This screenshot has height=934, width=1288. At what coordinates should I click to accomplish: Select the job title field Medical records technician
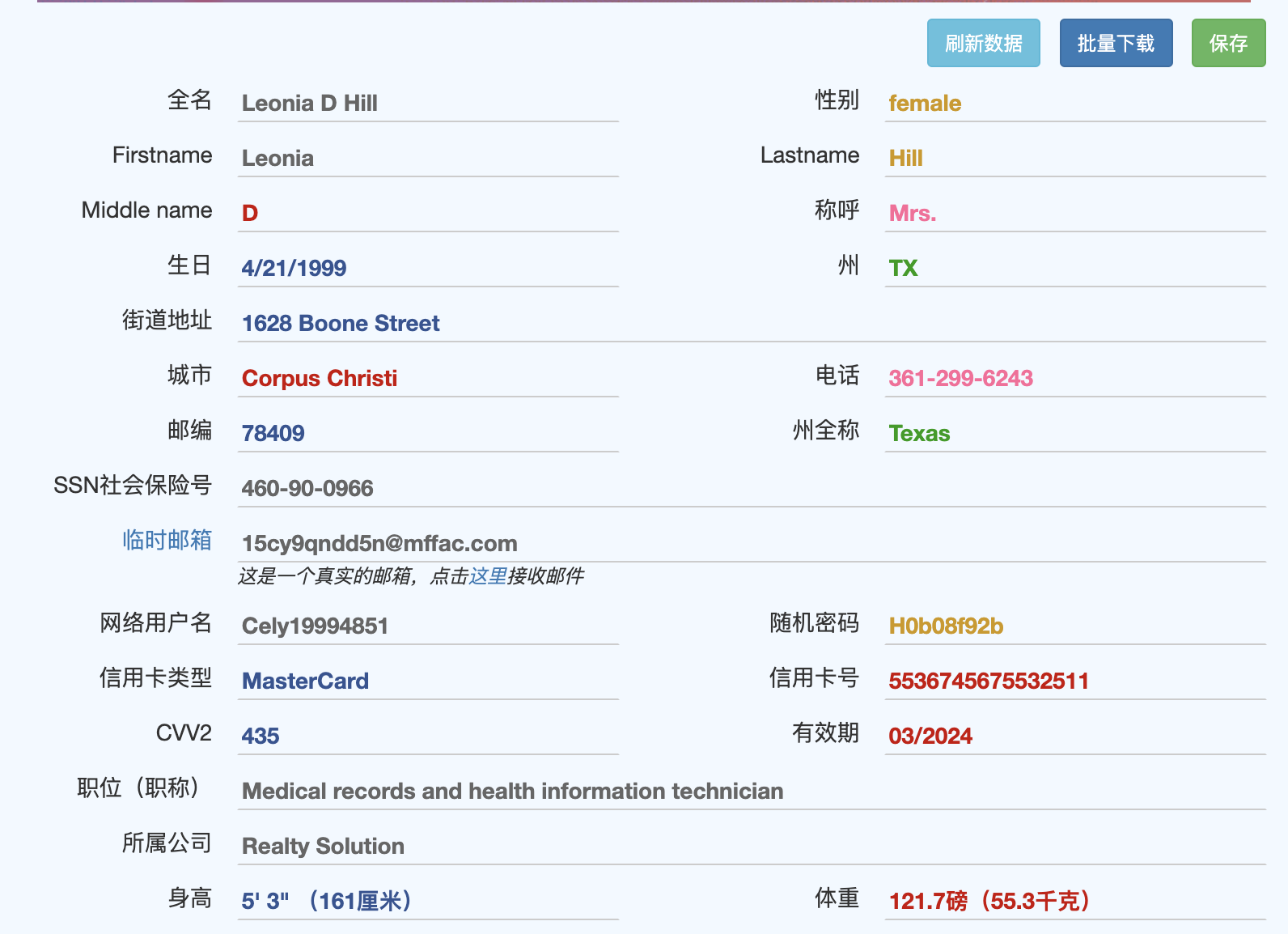click(x=752, y=791)
